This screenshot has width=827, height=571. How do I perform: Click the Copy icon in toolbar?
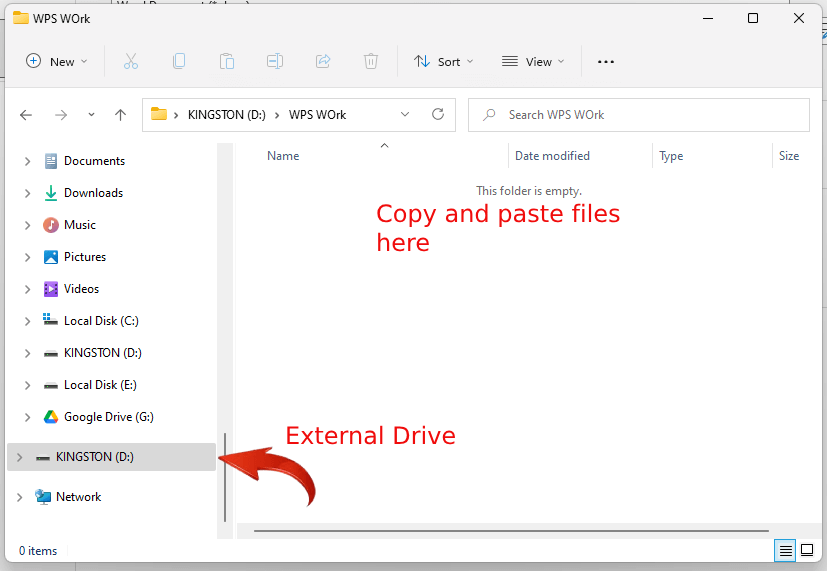point(179,62)
